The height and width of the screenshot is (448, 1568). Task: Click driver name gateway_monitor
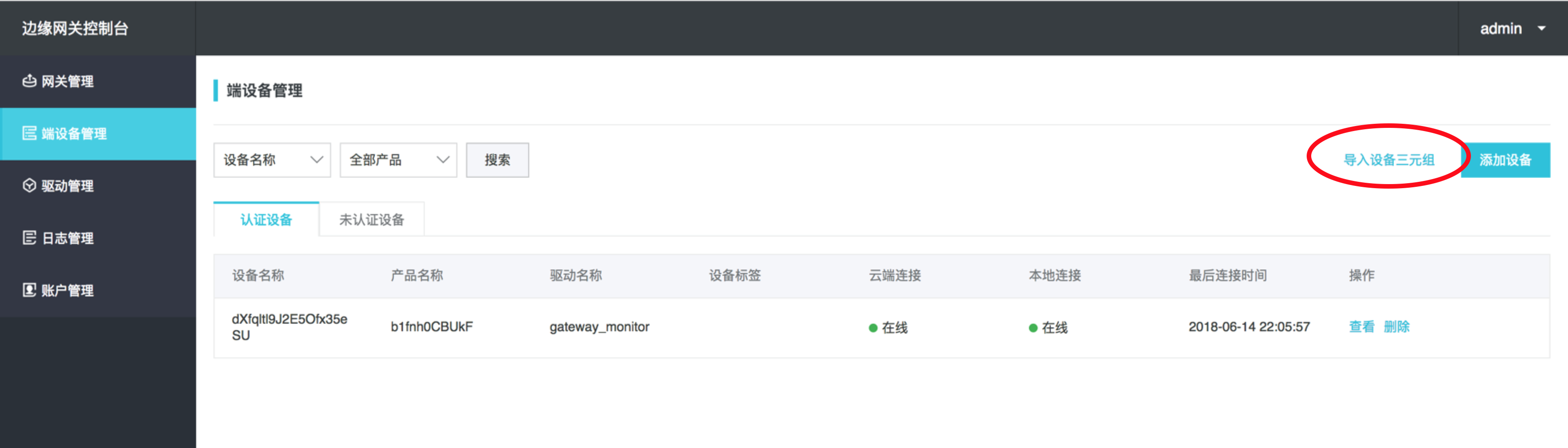(x=599, y=327)
